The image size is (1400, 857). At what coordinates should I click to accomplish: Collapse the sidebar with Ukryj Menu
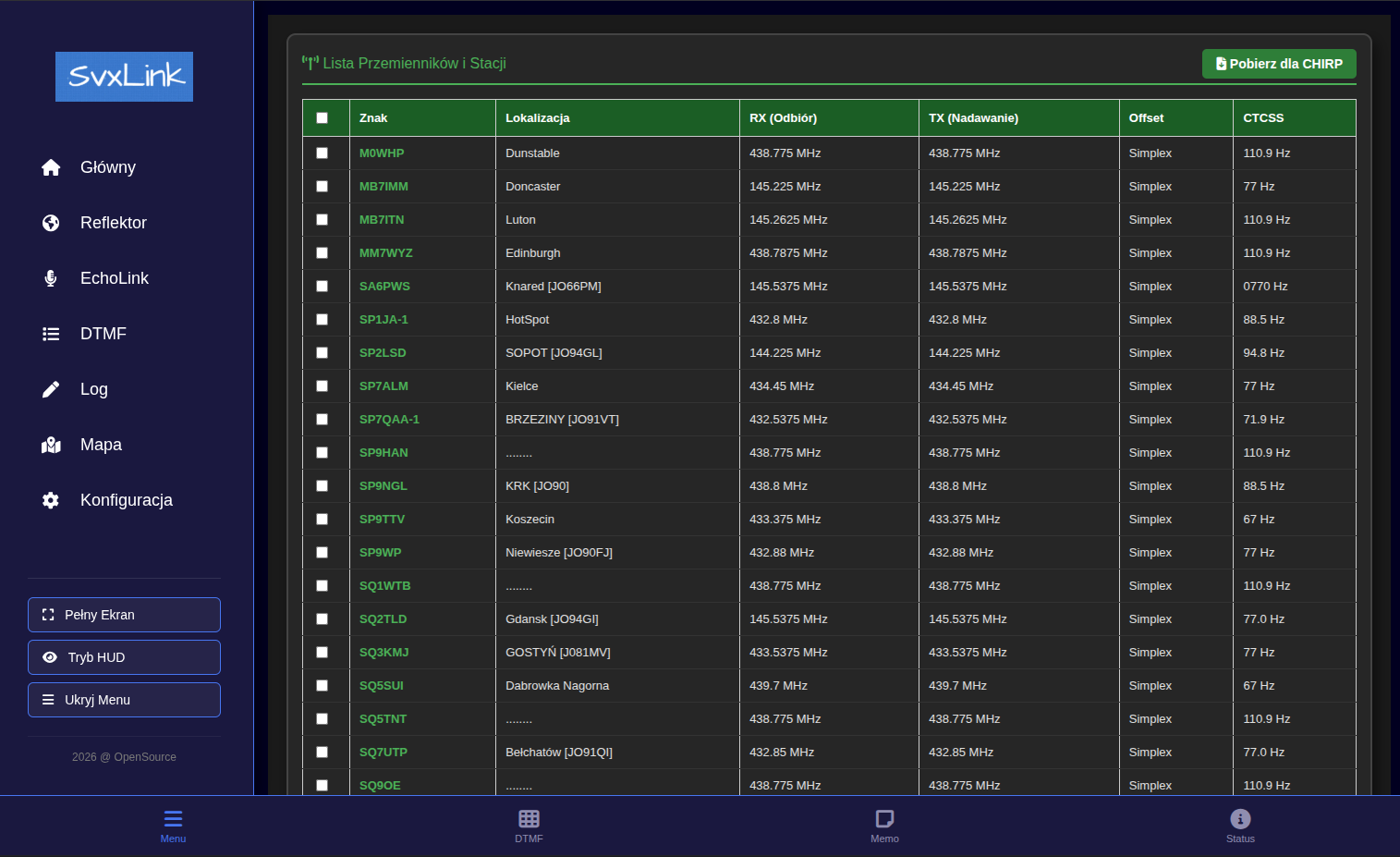(x=124, y=700)
